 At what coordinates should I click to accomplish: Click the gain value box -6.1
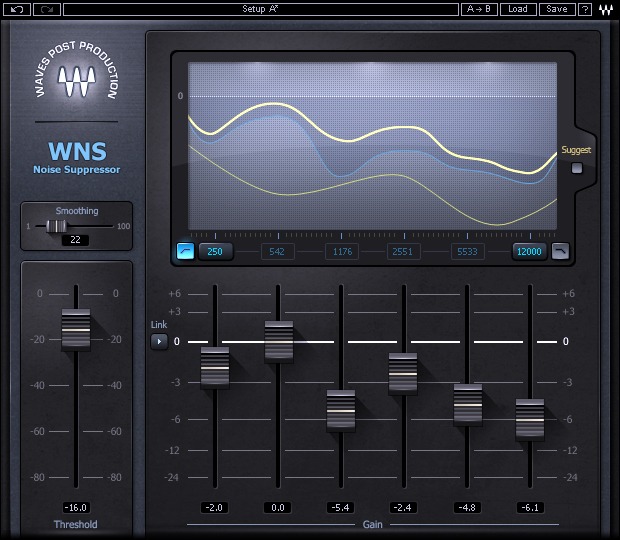530,508
